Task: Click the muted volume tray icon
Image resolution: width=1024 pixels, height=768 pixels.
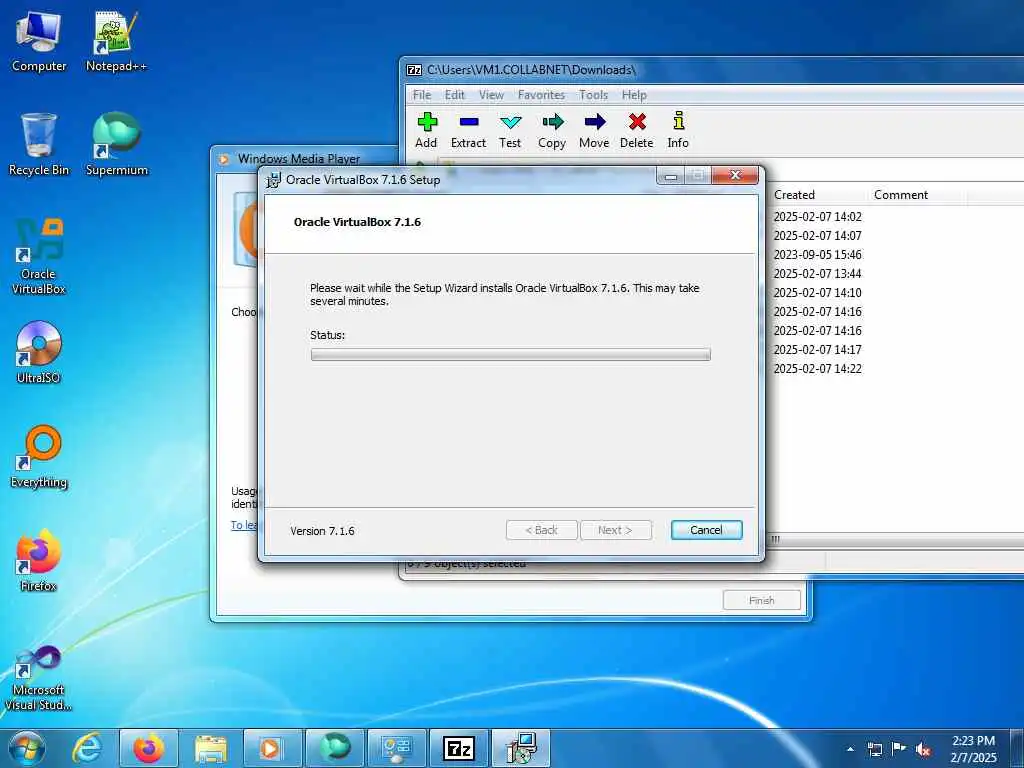Action: (x=923, y=750)
